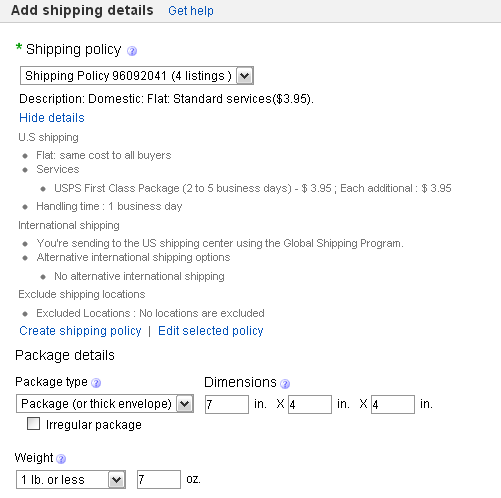Open Create shipping policy link

click(80, 331)
